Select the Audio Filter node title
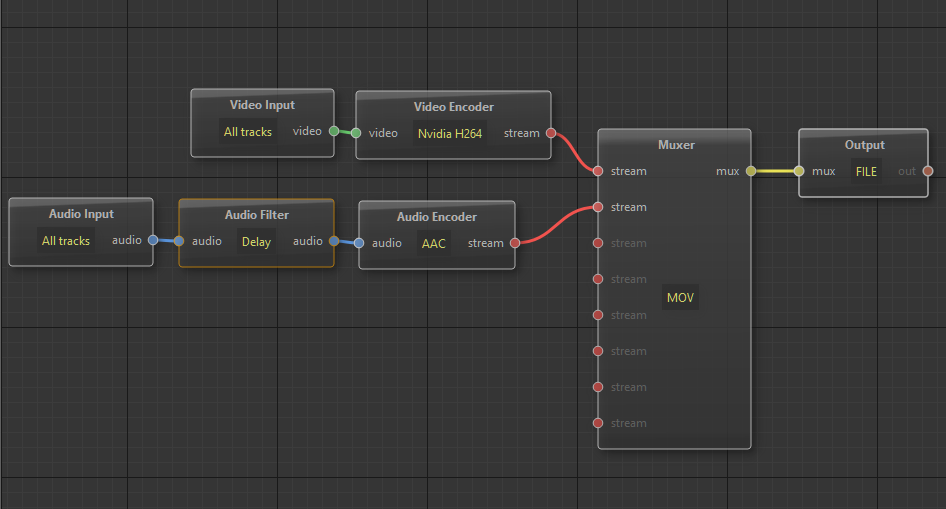 click(256, 214)
